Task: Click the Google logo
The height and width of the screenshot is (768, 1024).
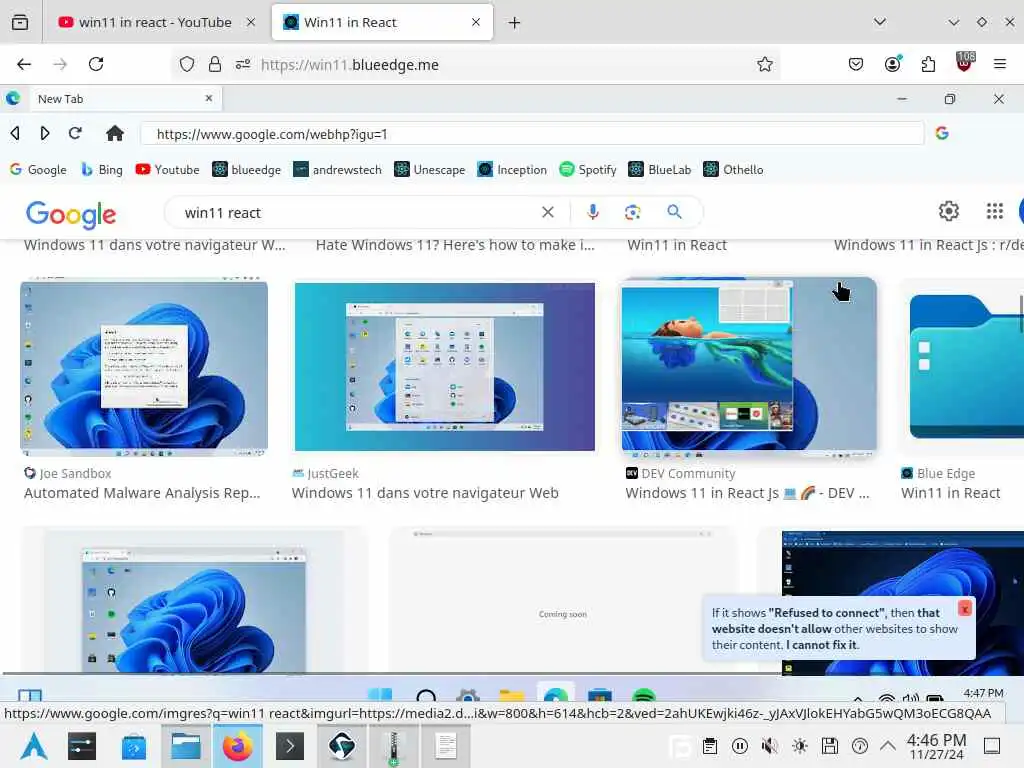Action: (71, 215)
